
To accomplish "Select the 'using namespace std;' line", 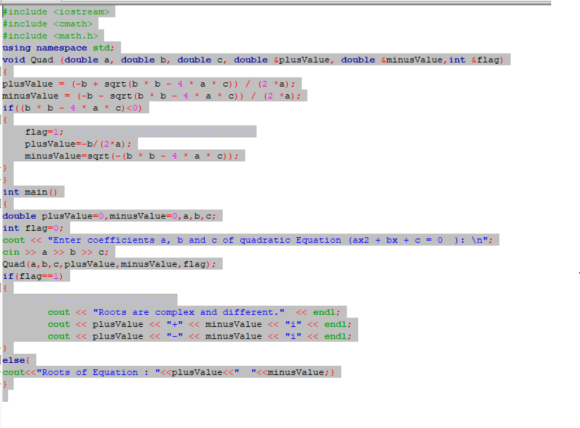I will pyautogui.click(x=59, y=48).
